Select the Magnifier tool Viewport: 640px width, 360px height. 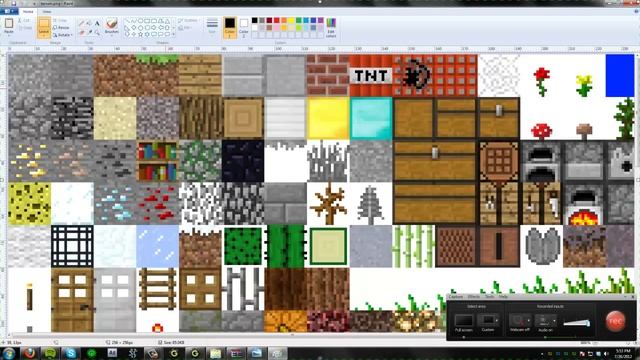(x=97, y=32)
